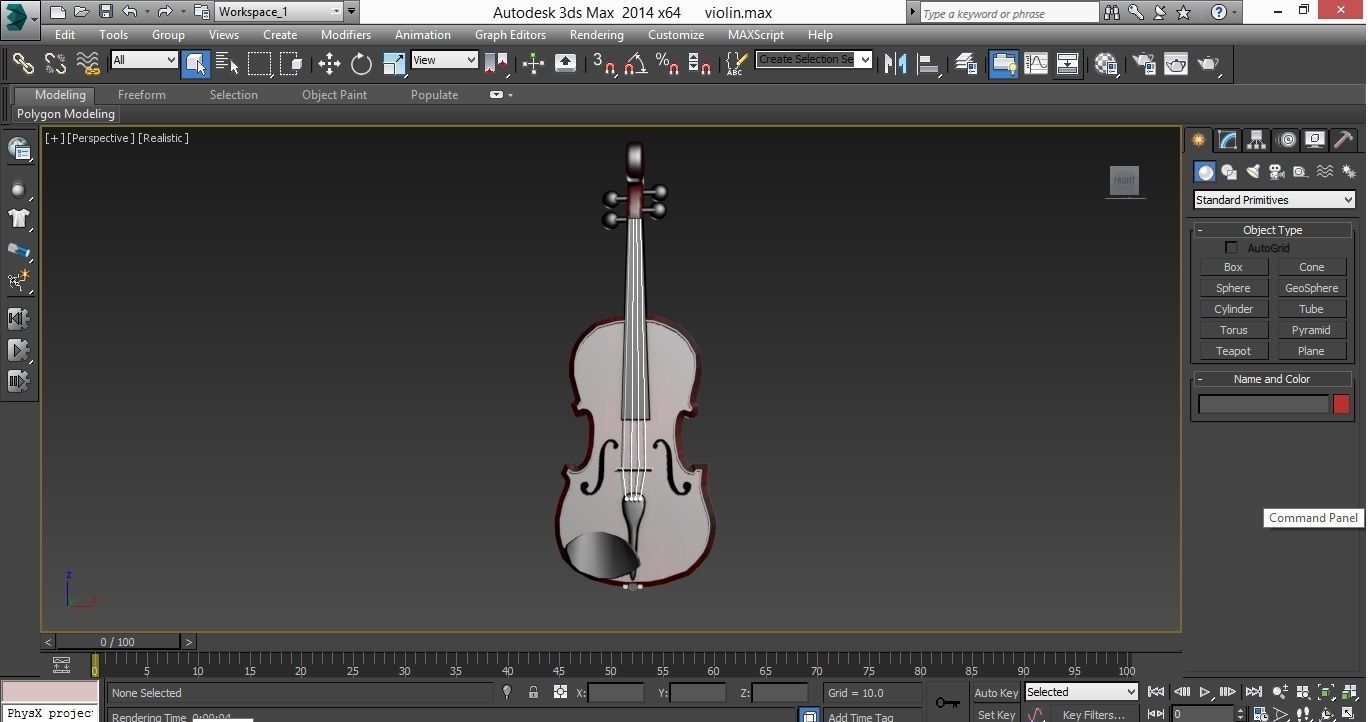Activate the Select Object tool
This screenshot has width=1368, height=722.
[196, 64]
